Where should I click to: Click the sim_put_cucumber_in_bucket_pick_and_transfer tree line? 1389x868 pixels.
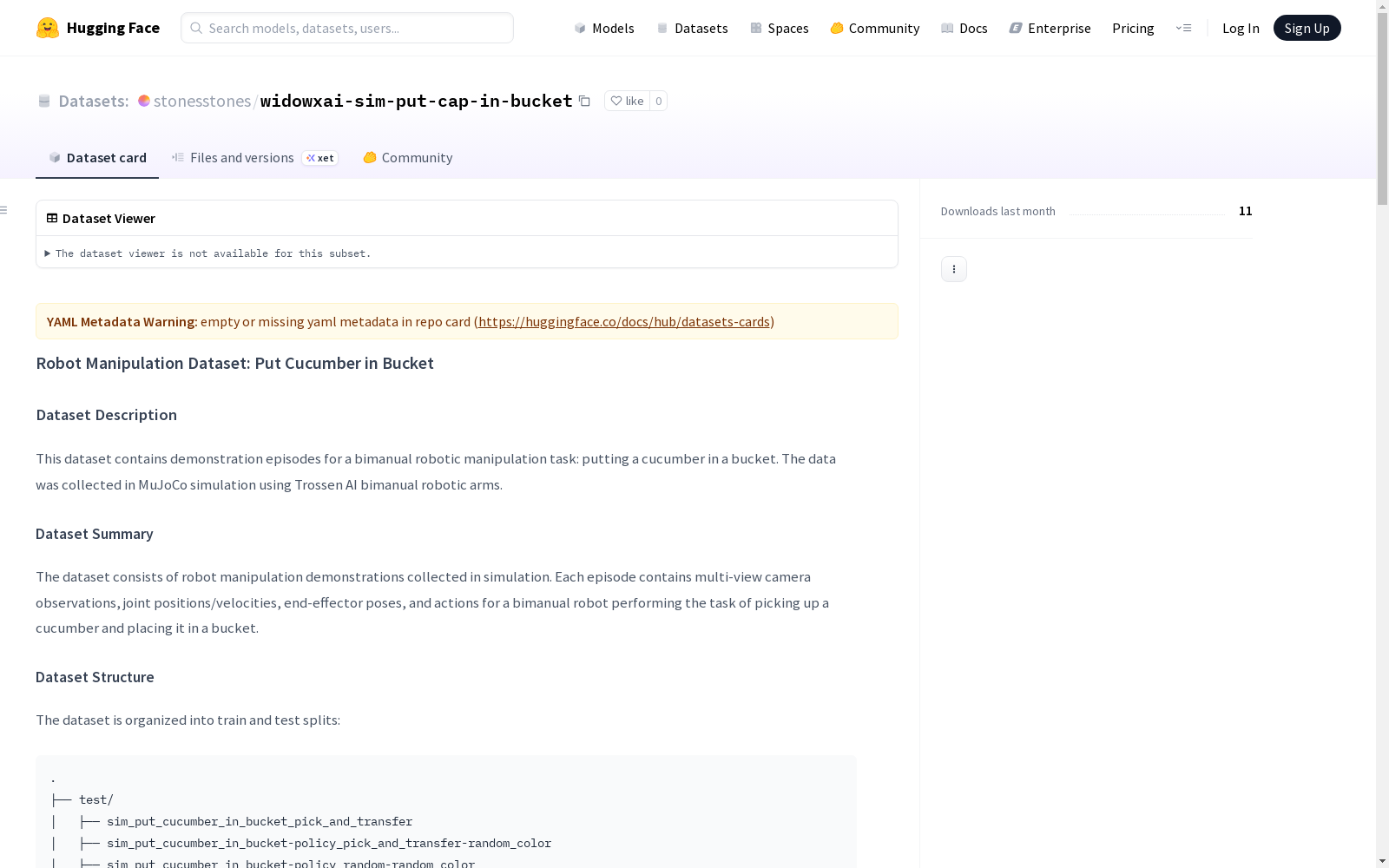coord(260,821)
